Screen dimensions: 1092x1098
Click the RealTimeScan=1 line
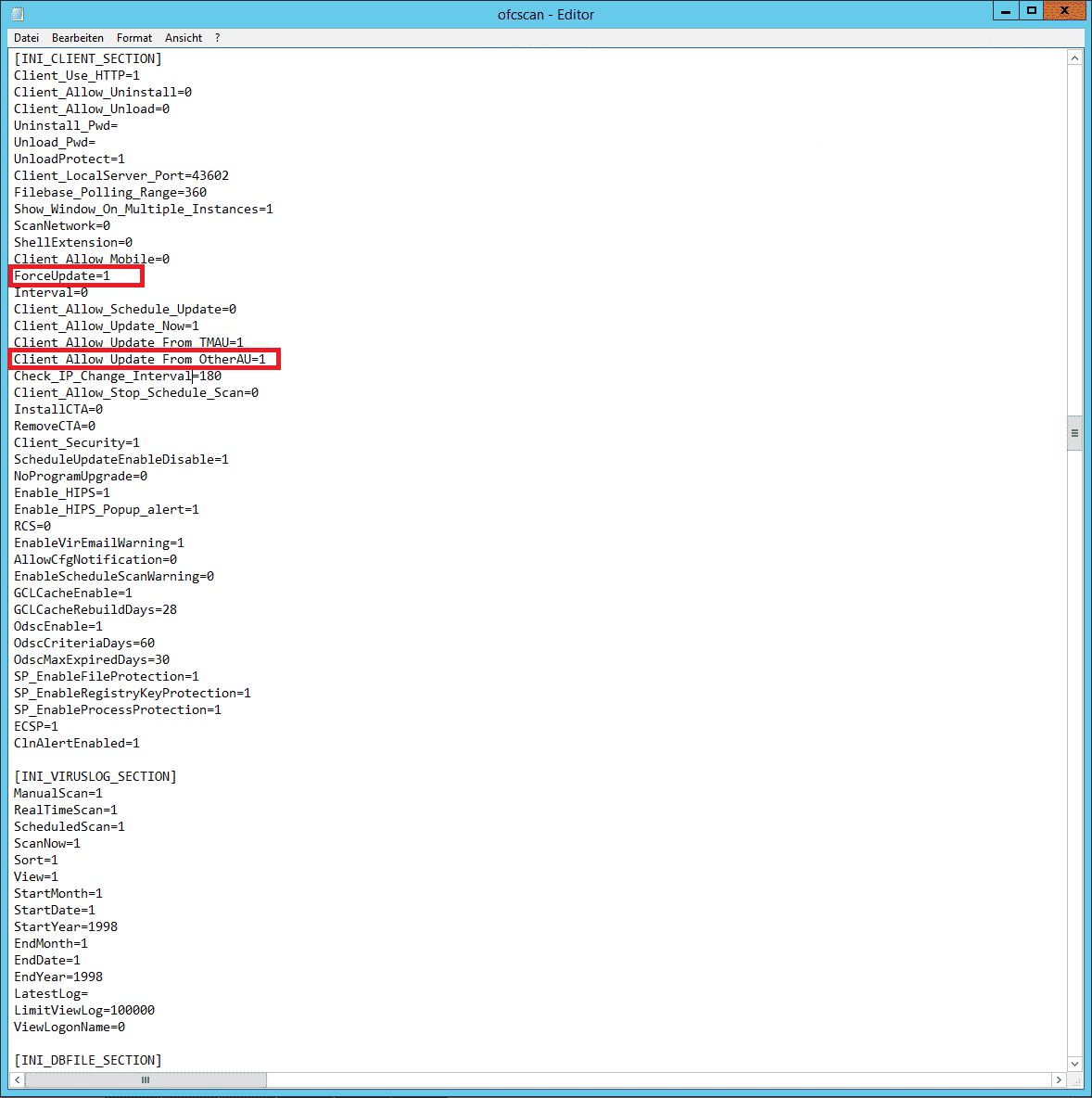tap(65, 811)
